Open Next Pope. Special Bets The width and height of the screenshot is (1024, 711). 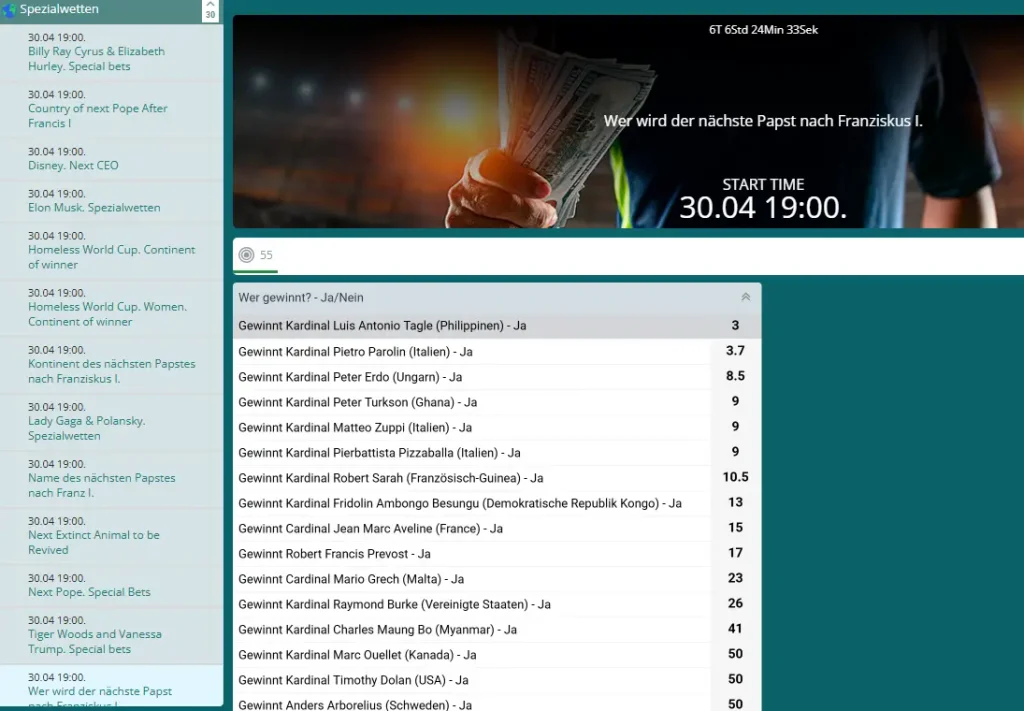coord(111,586)
